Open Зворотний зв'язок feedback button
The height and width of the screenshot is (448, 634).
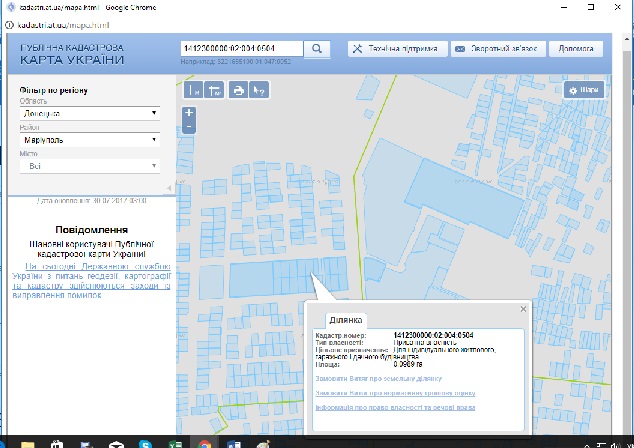pos(498,49)
